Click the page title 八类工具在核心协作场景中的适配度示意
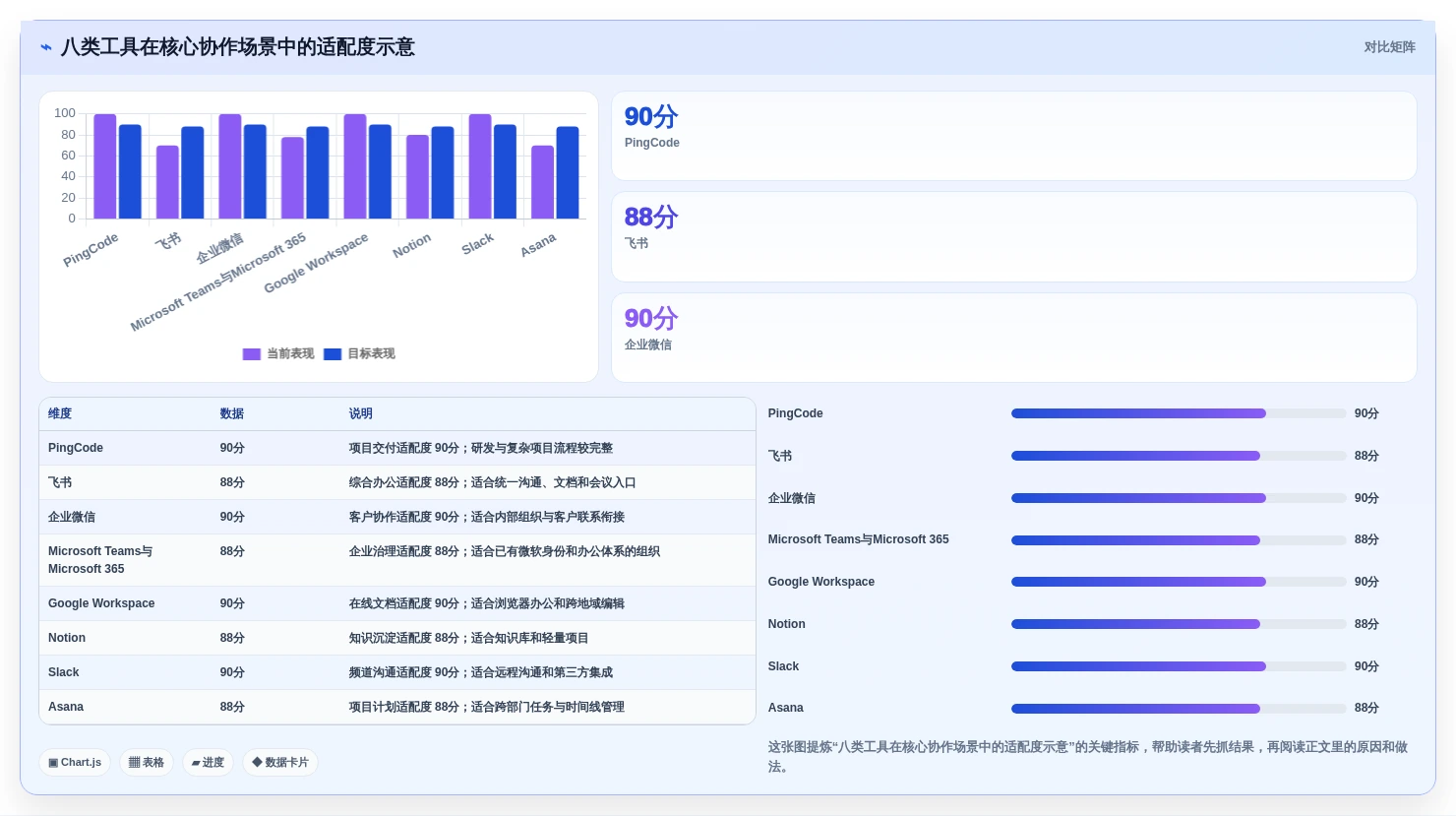Viewport: 1456px width, 816px height. pos(238,47)
